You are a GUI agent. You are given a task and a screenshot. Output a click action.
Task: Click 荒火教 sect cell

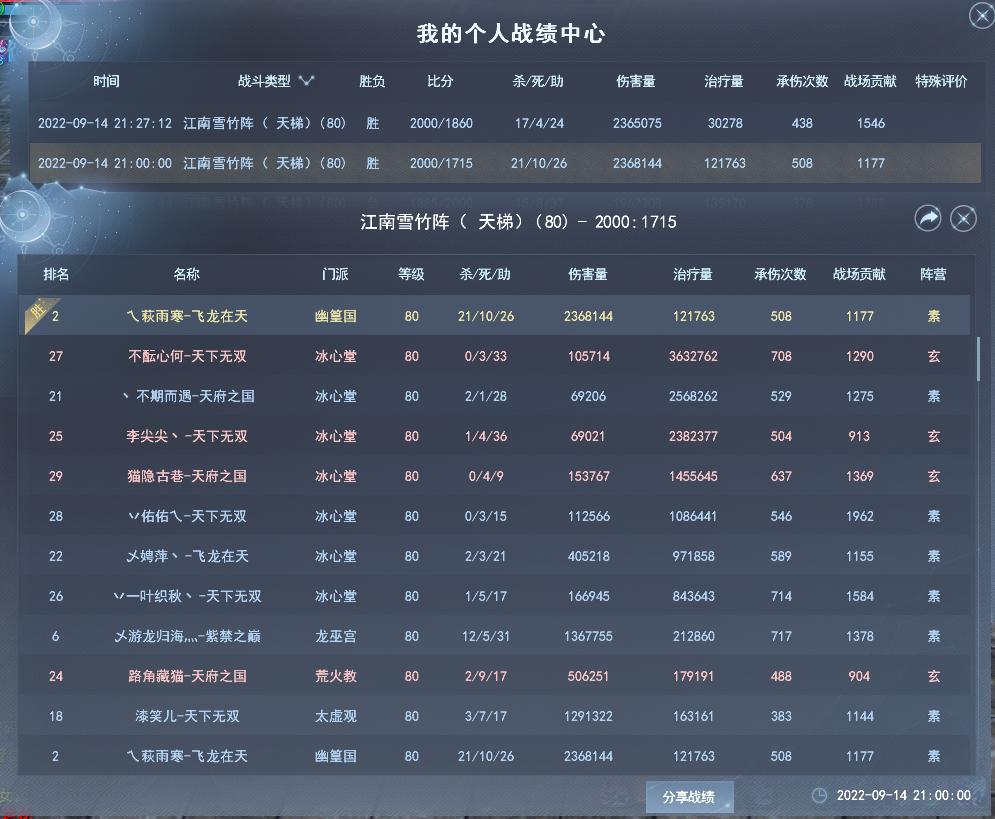[x=336, y=676]
